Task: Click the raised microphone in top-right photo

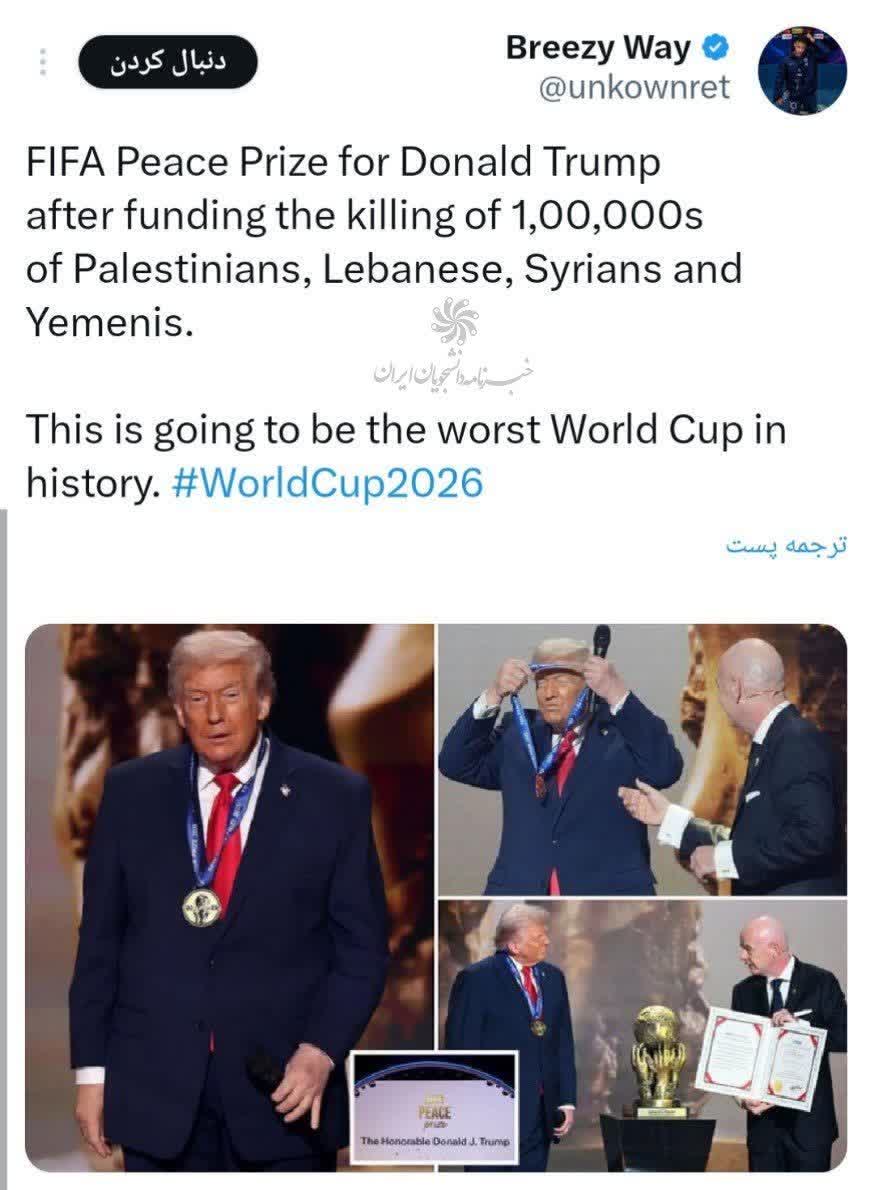Action: 602,642
